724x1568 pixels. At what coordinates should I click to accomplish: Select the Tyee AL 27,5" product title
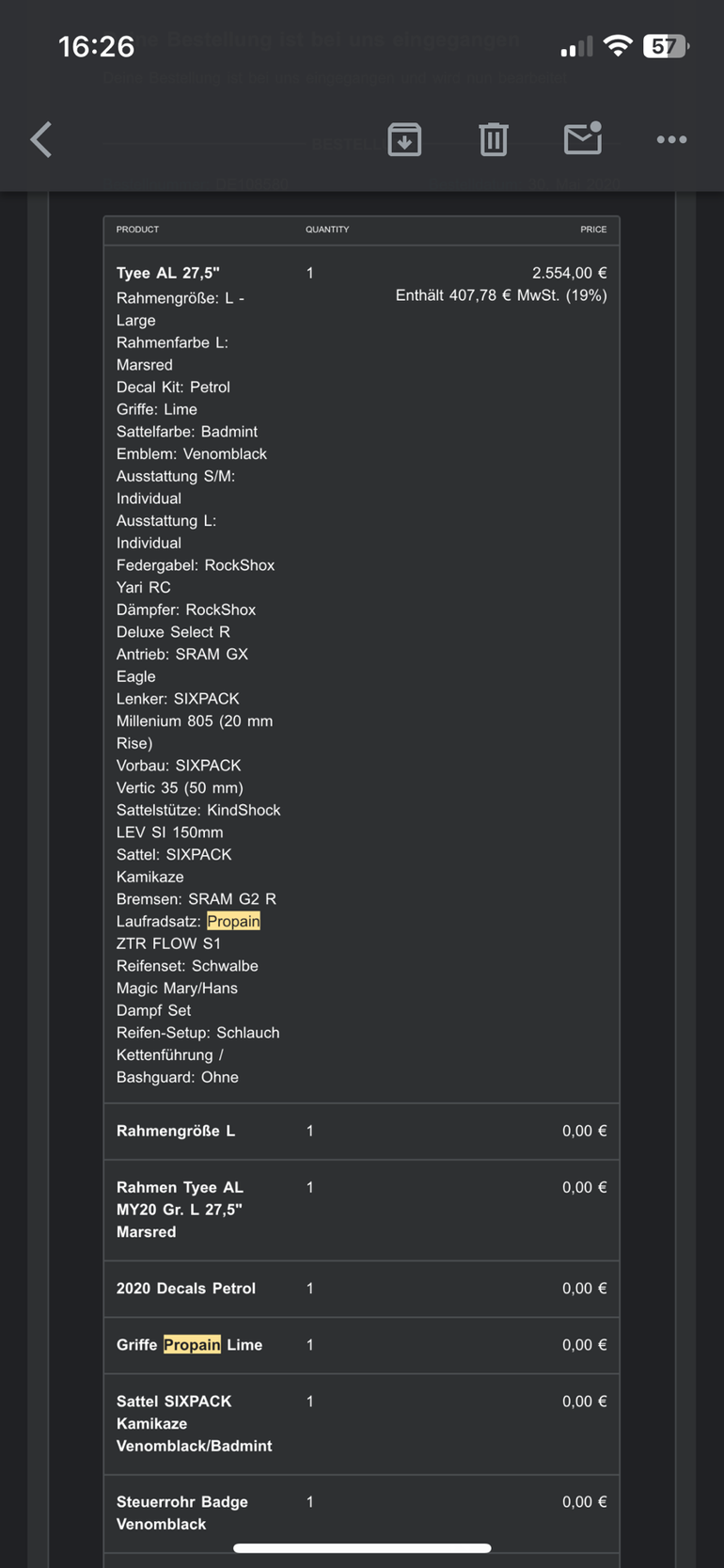168,273
